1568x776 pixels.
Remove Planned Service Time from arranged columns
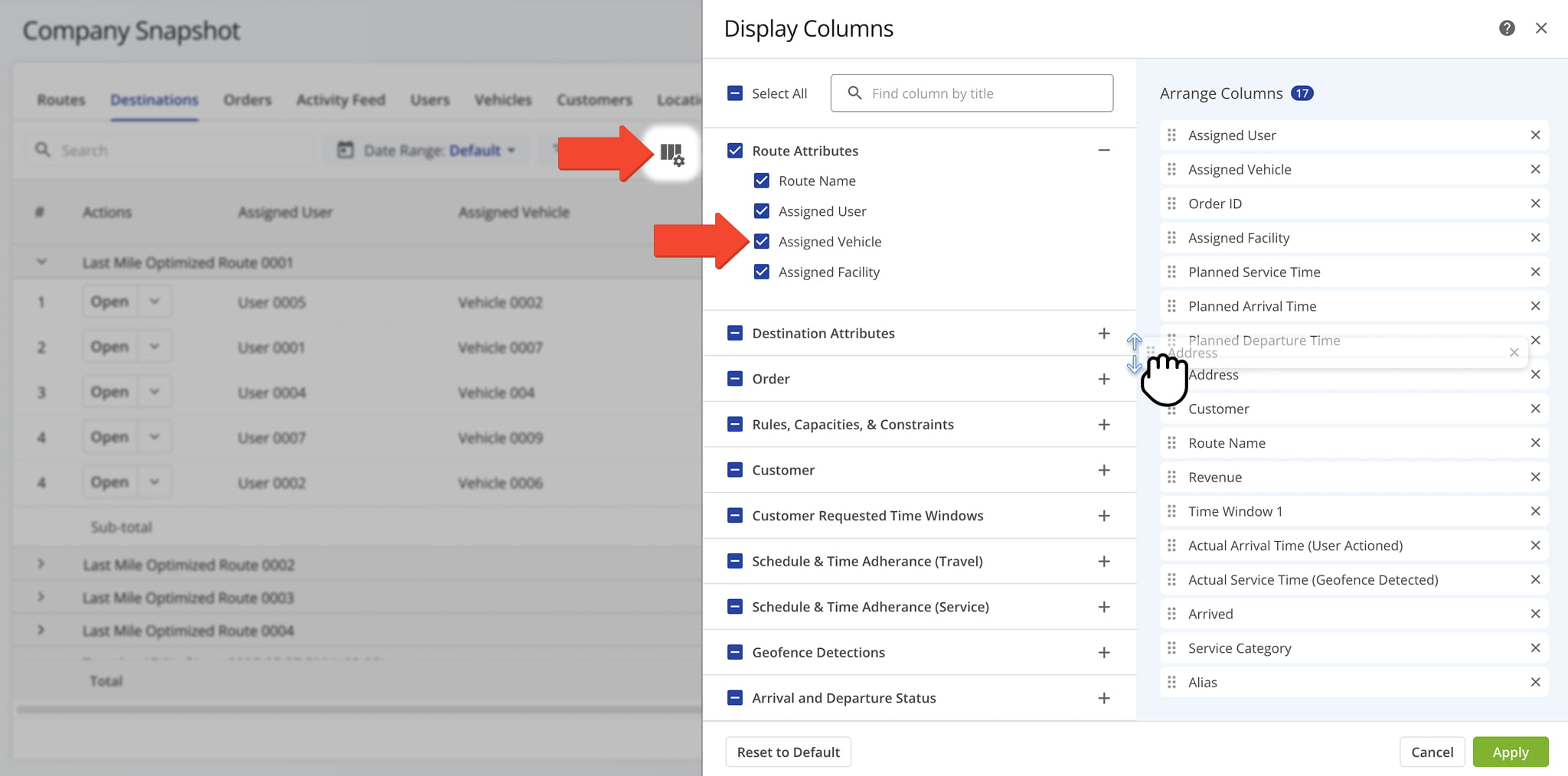tap(1535, 272)
